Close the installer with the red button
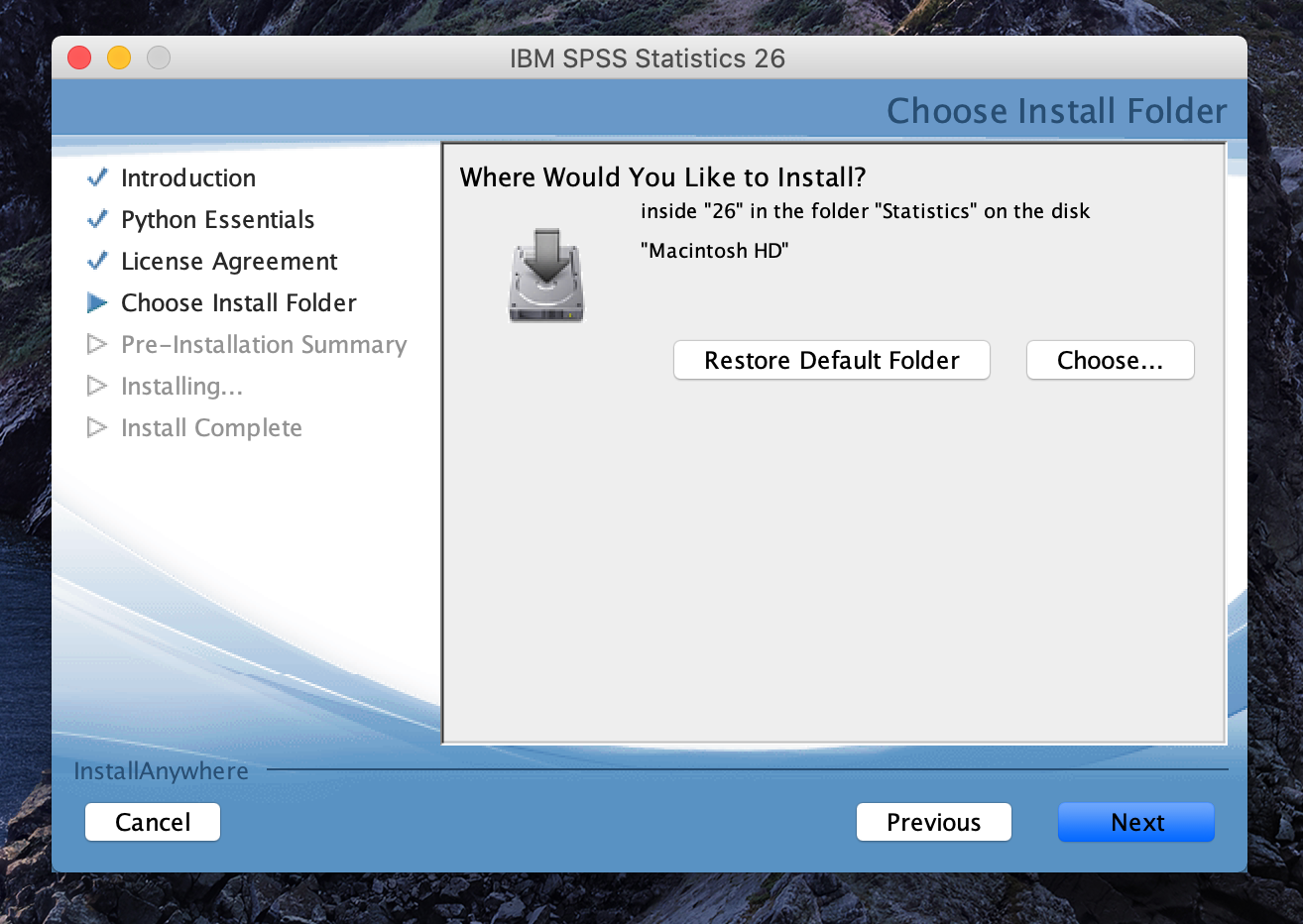The image size is (1303, 924). point(79,58)
